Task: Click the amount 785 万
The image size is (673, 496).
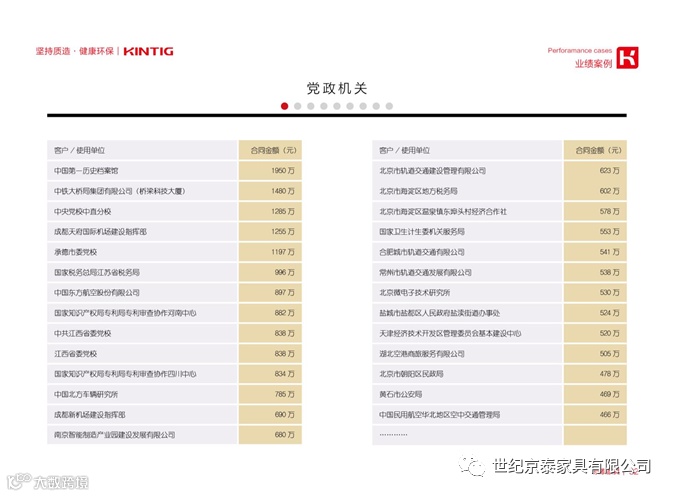Action: click(285, 394)
